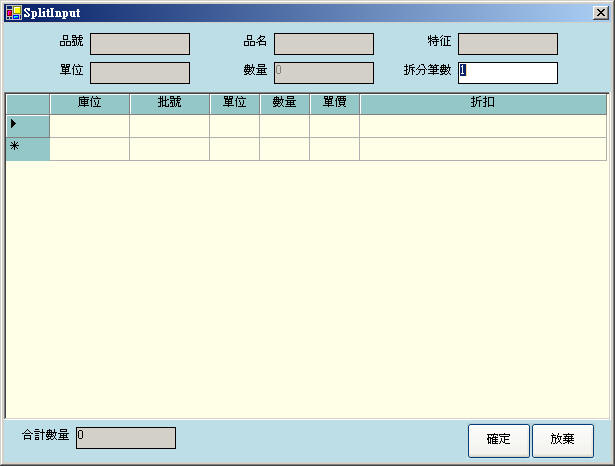Select the 數量 column header in grid
This screenshot has width=615, height=466.
point(284,104)
